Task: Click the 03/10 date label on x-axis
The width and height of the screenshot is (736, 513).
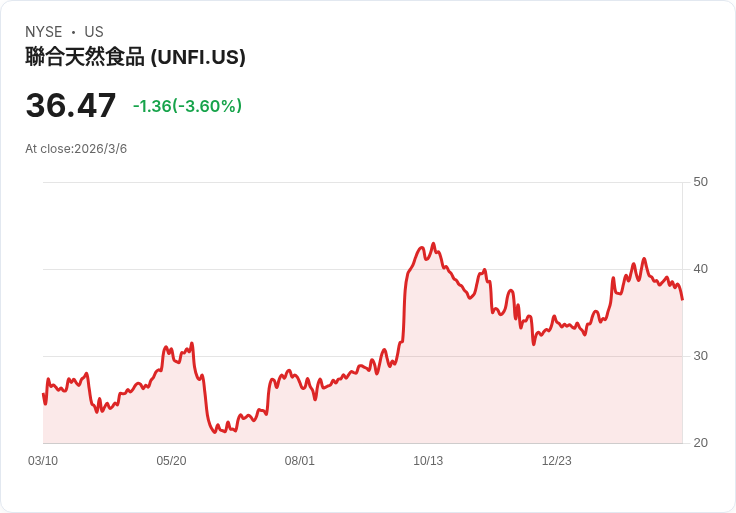Action: pos(43,461)
